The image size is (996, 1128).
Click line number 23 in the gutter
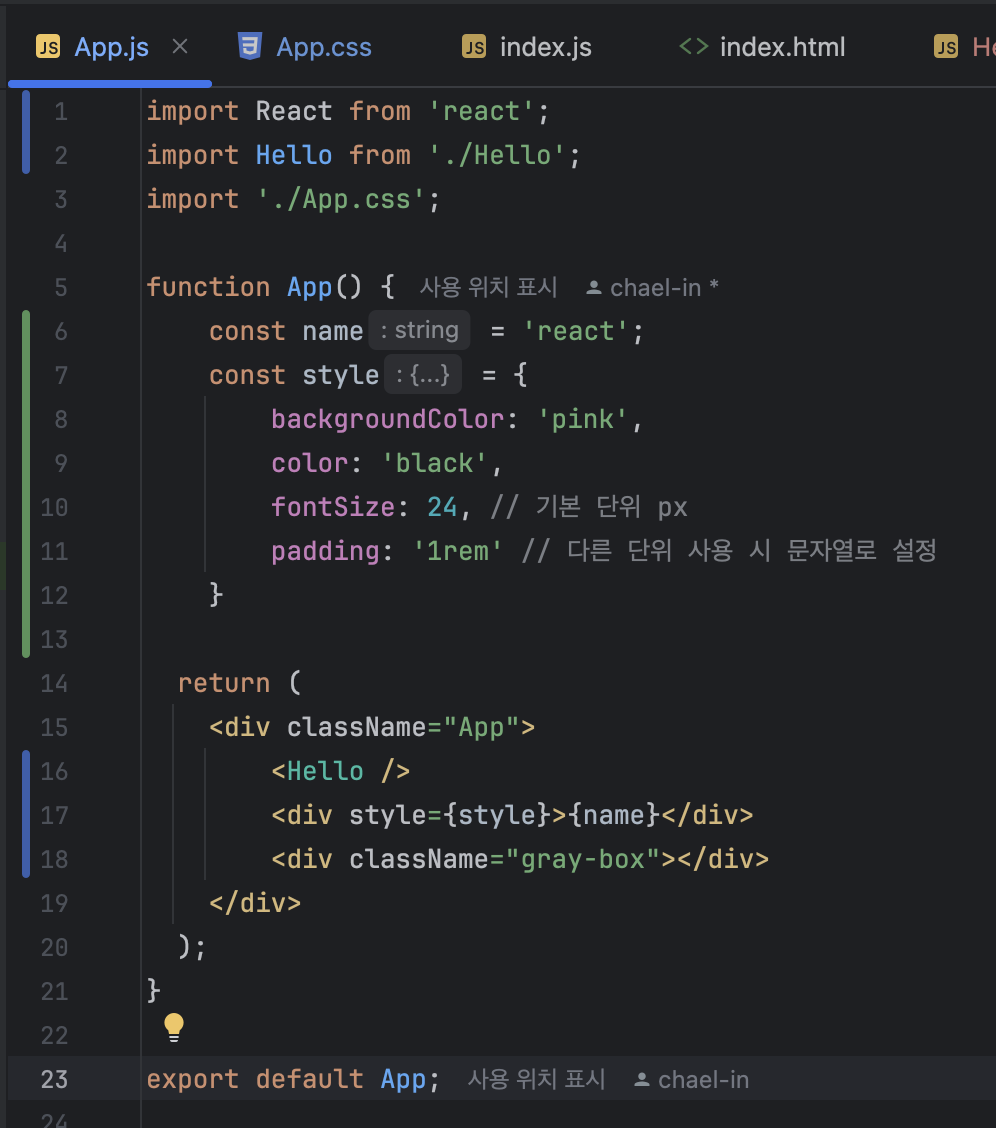tap(54, 1079)
